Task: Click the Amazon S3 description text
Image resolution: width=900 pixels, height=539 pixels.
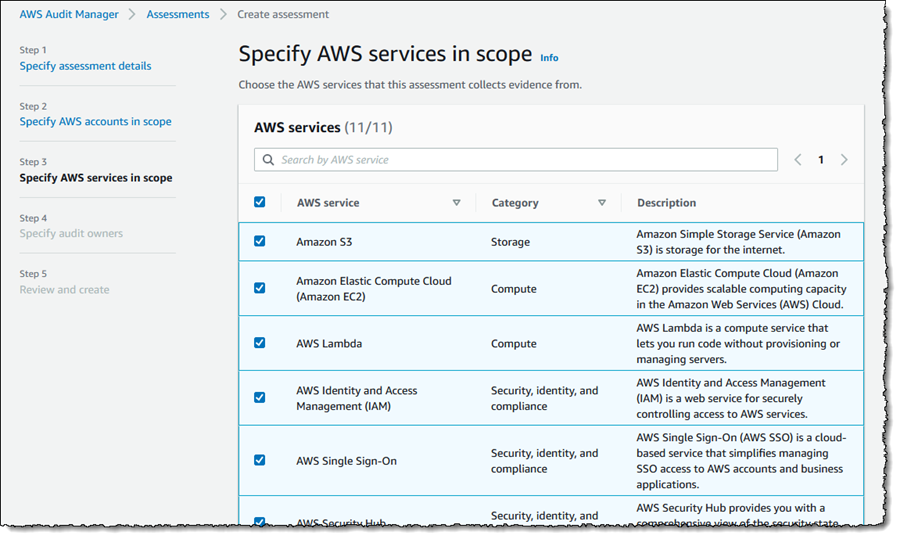Action: 738,242
